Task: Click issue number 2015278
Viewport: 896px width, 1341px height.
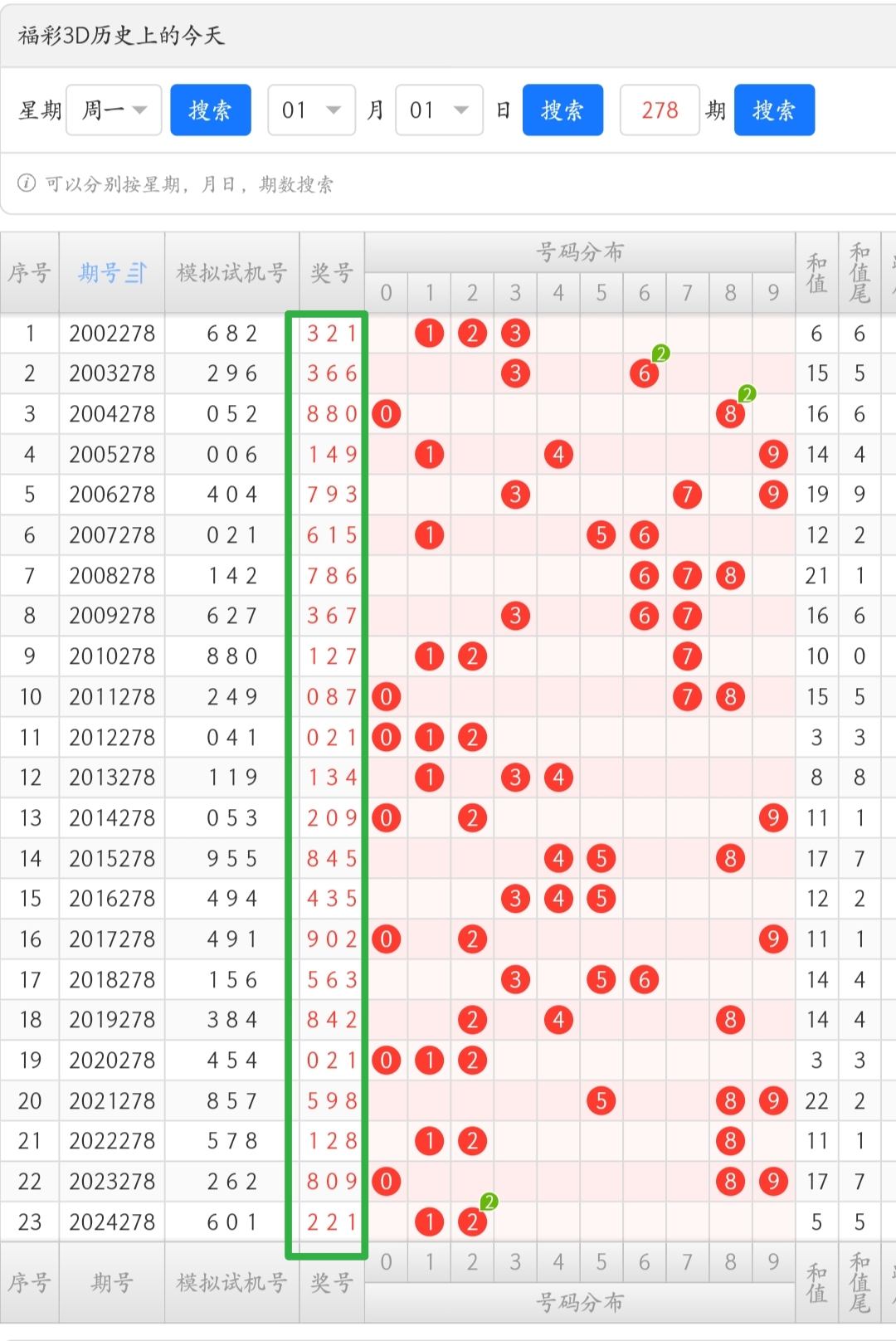Action: pyautogui.click(x=112, y=858)
